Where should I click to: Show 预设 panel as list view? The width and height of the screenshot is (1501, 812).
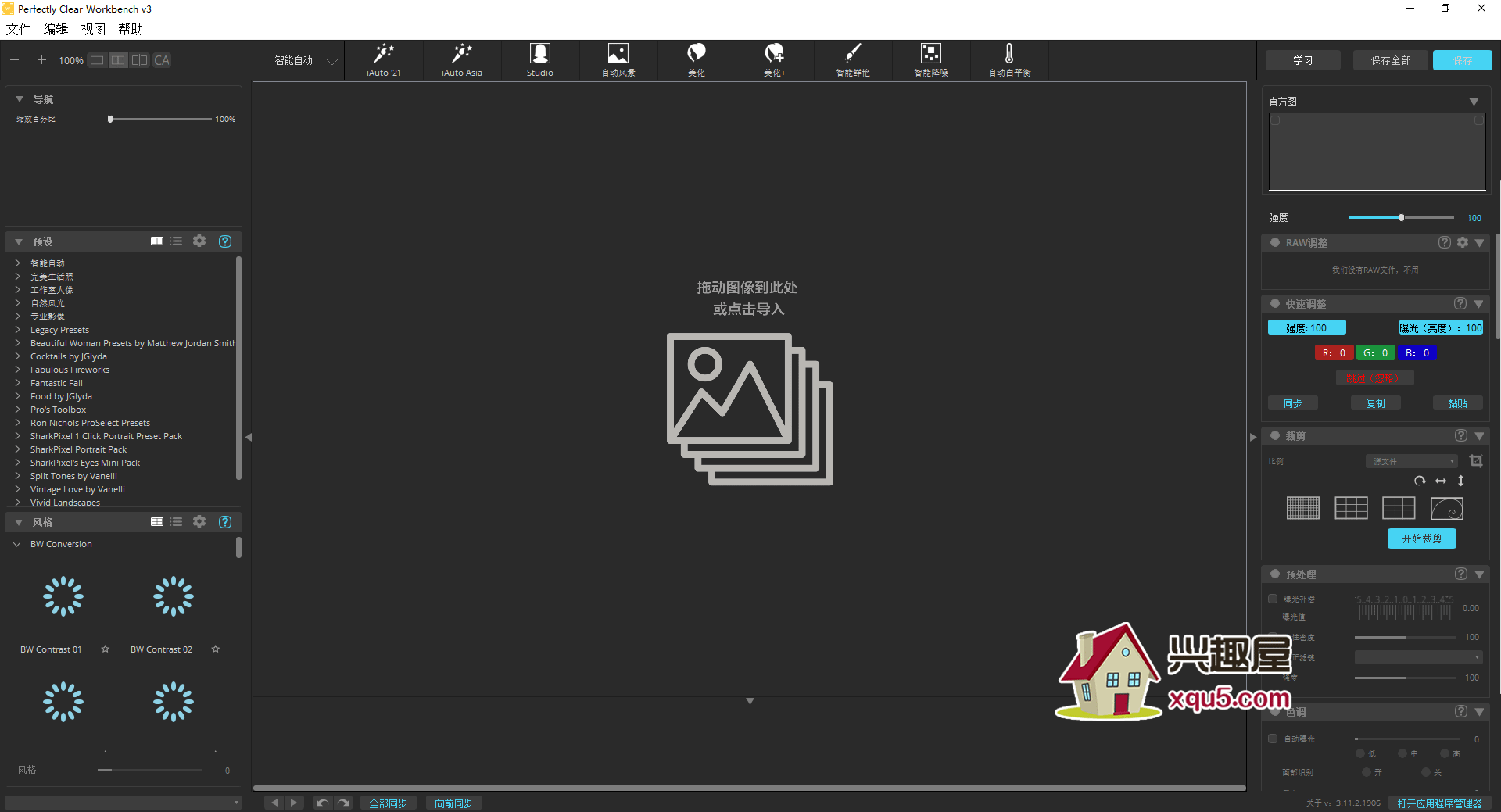coord(176,241)
